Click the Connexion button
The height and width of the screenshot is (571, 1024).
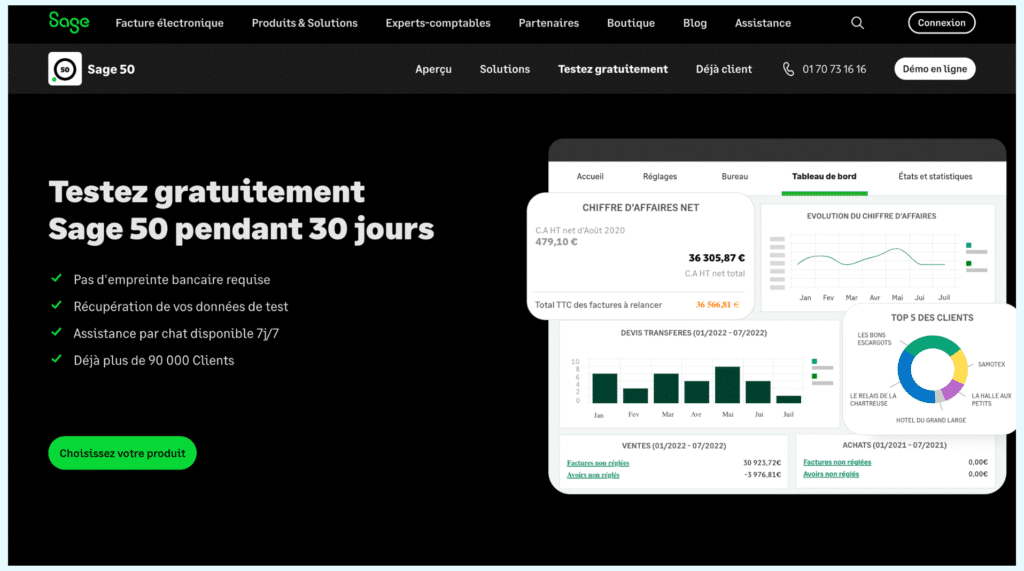point(941,23)
